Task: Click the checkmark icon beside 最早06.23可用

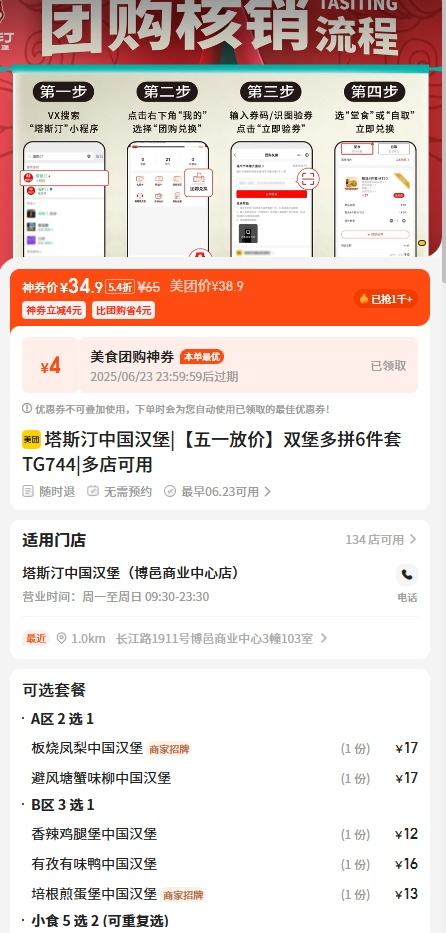Action: [170, 491]
